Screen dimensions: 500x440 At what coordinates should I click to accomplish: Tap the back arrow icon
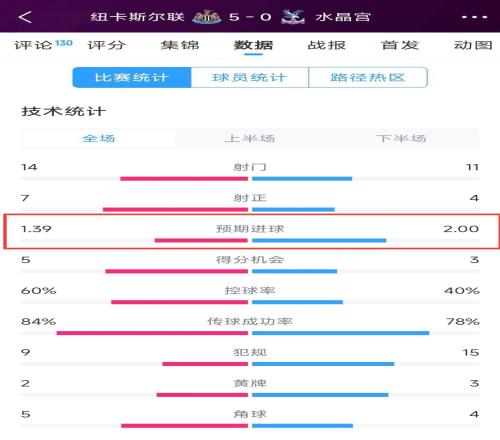click(x=25, y=17)
